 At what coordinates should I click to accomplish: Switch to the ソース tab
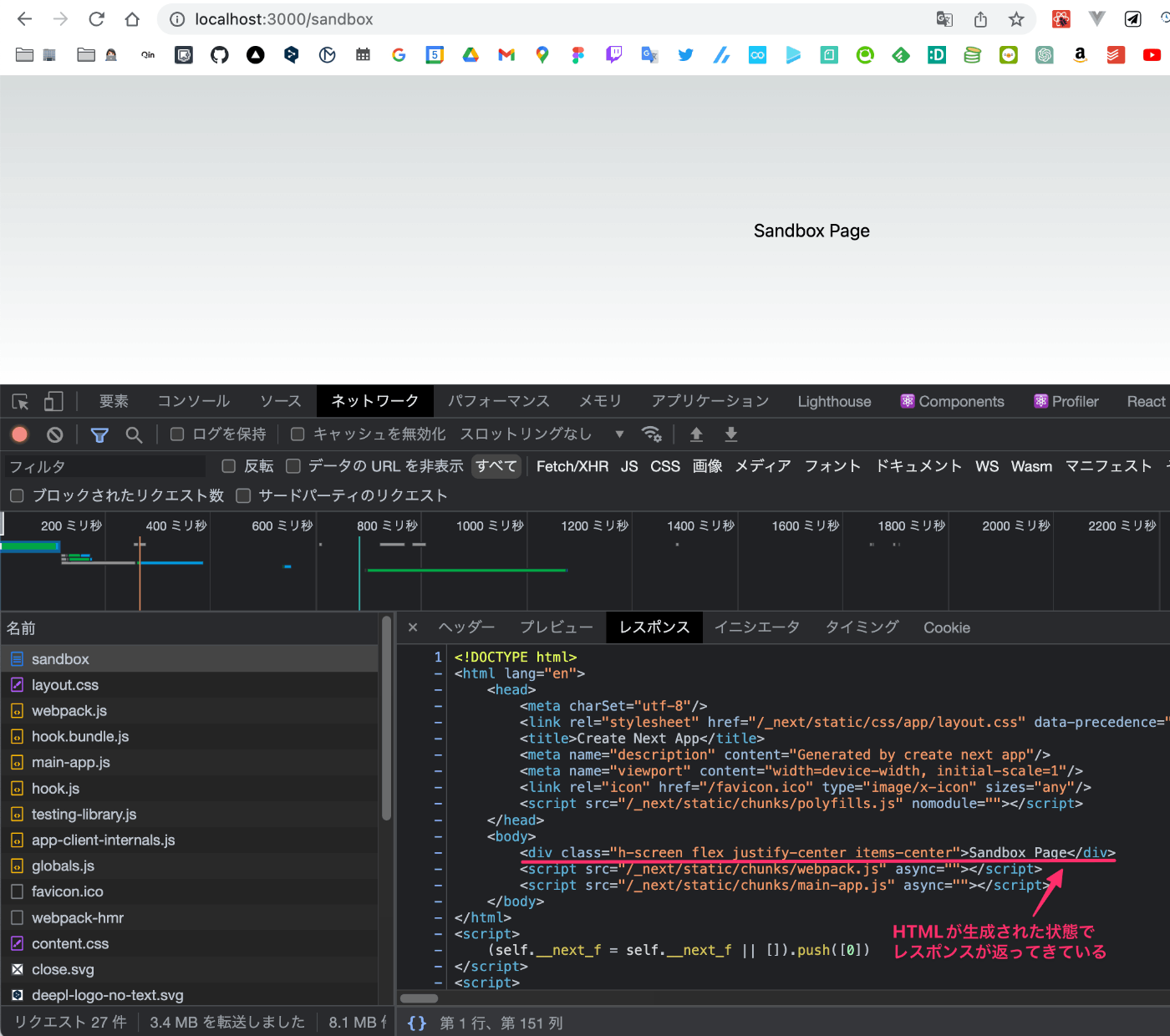click(281, 402)
